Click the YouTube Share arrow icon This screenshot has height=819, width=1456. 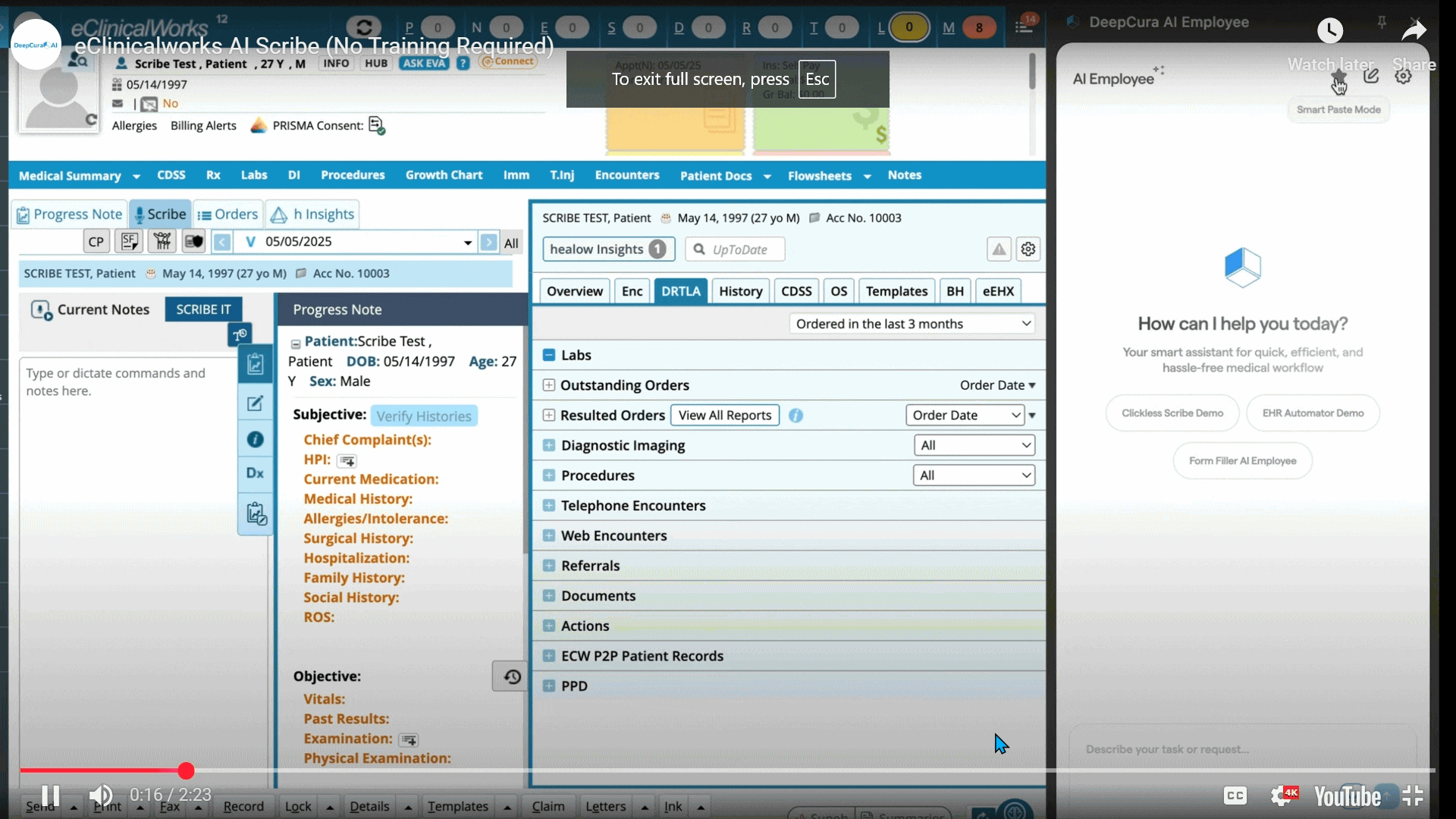(x=1414, y=30)
